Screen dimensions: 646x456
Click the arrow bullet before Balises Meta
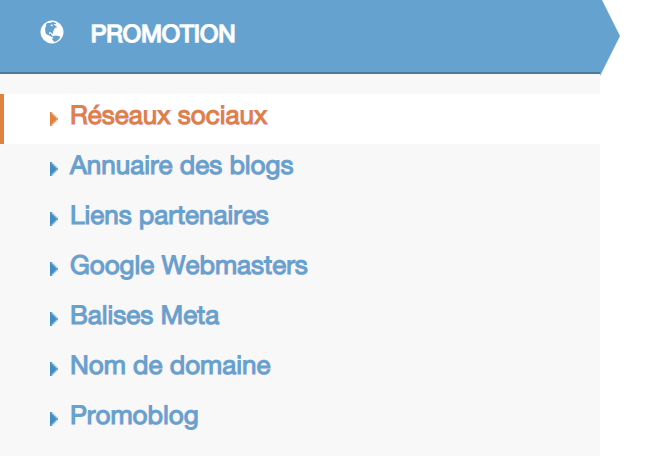(54, 319)
